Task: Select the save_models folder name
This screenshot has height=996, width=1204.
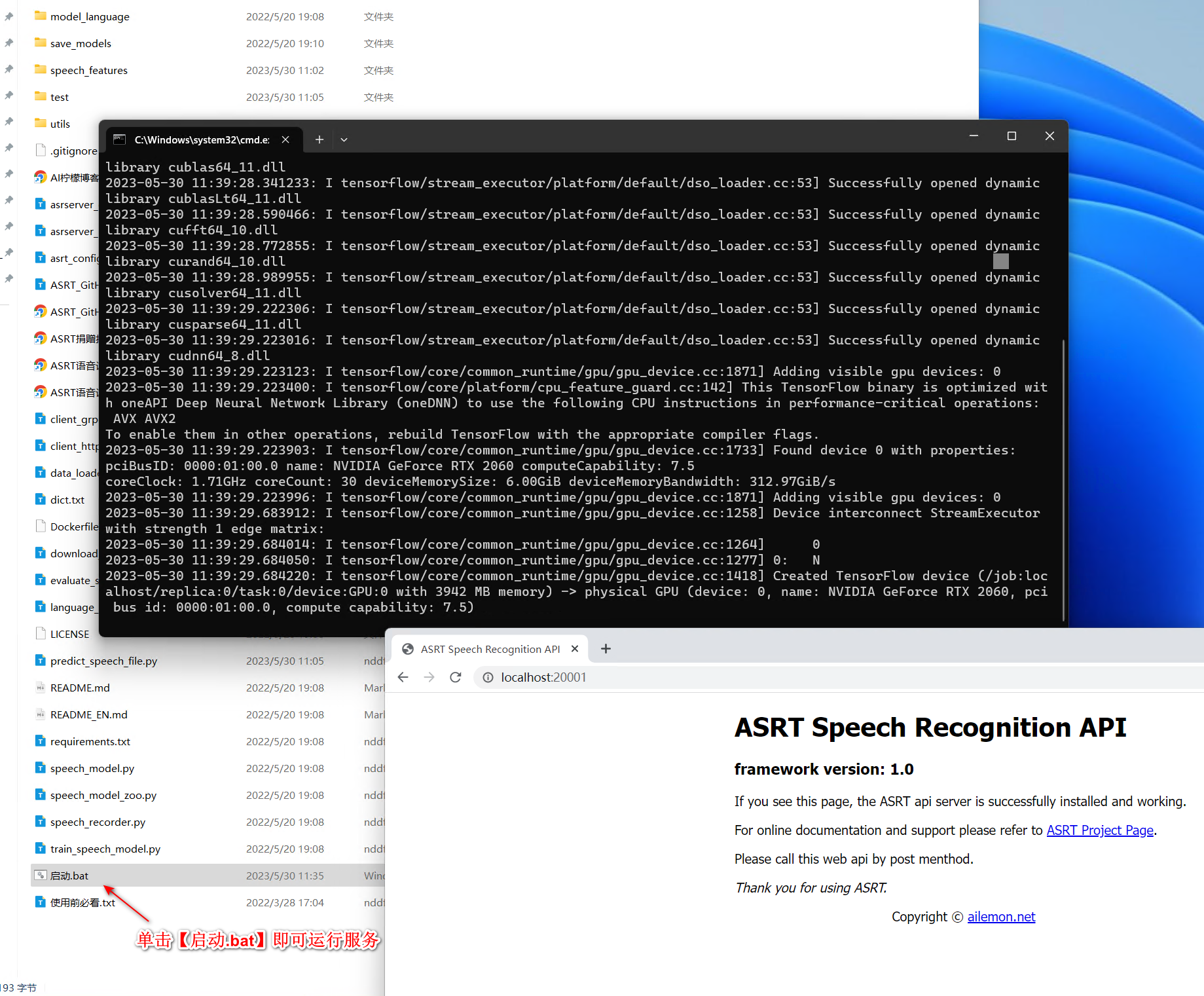Action: tap(81, 43)
